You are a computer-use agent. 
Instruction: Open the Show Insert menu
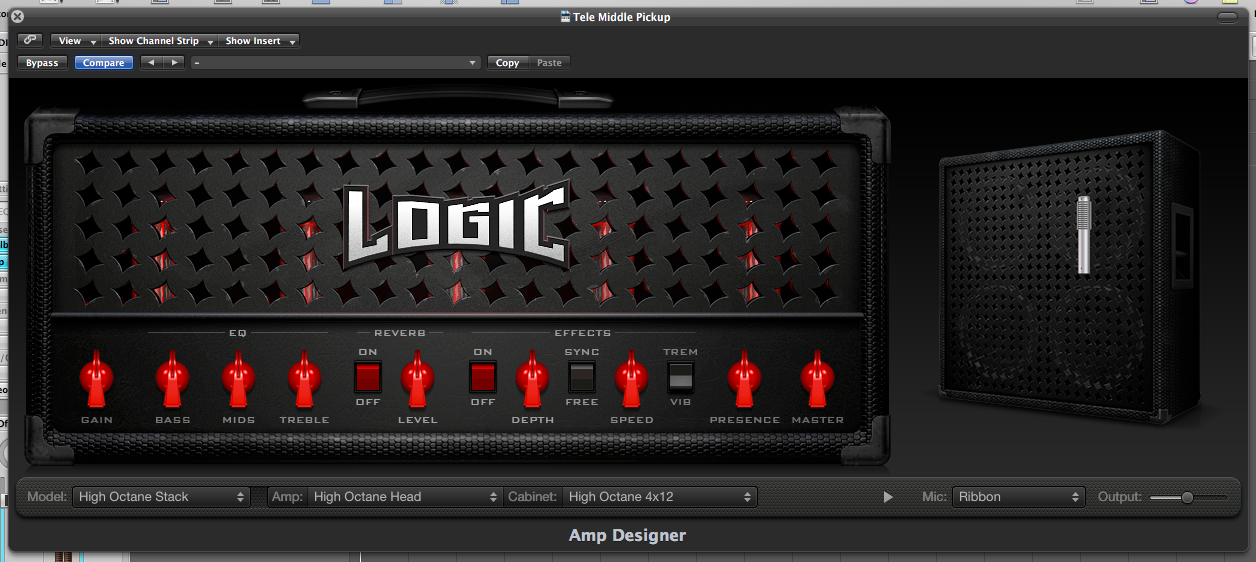tap(259, 41)
